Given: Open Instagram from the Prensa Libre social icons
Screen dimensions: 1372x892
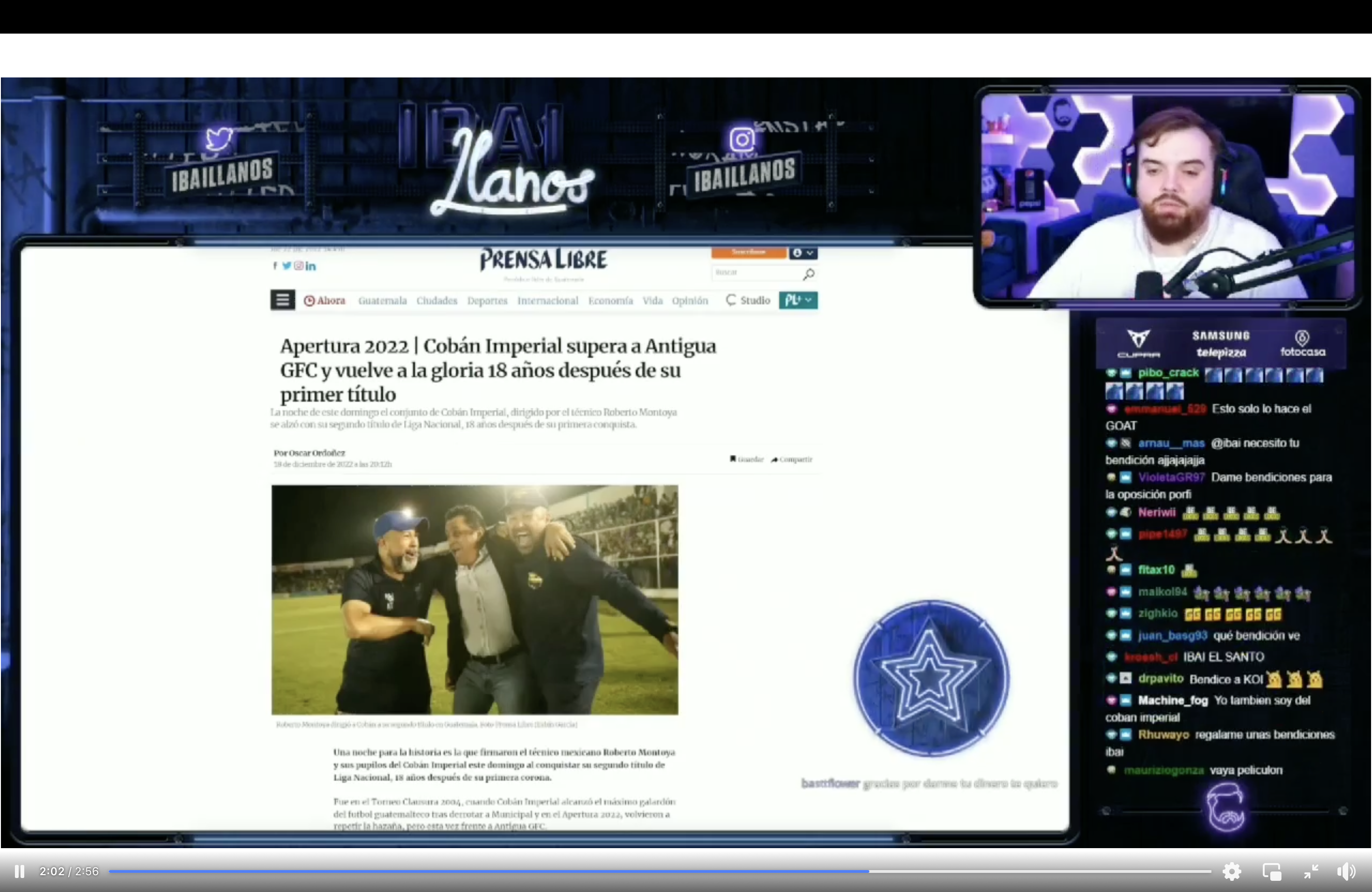Looking at the screenshot, I should point(298,265).
